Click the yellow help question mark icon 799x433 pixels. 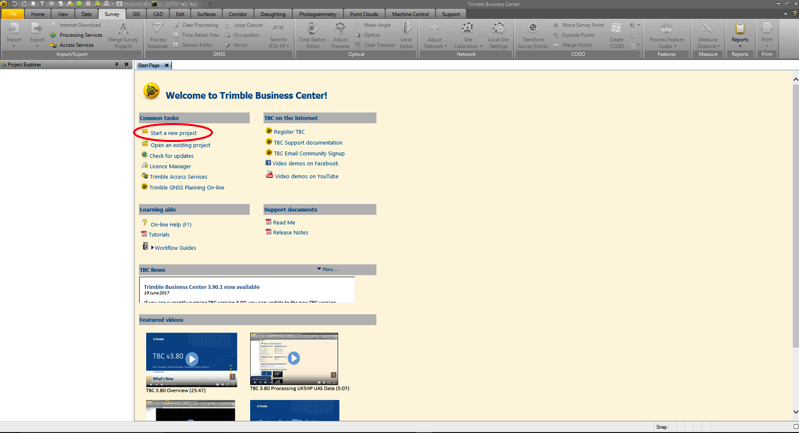point(794,14)
